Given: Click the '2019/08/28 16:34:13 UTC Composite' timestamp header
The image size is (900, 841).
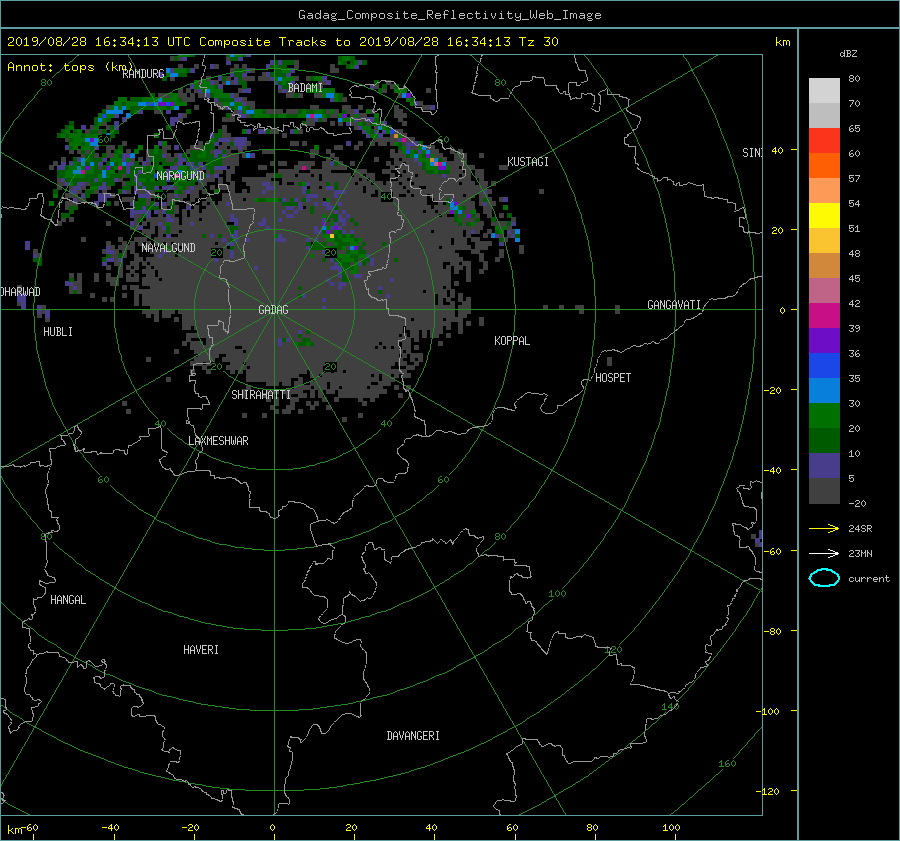Looking at the screenshot, I should coord(138,42).
